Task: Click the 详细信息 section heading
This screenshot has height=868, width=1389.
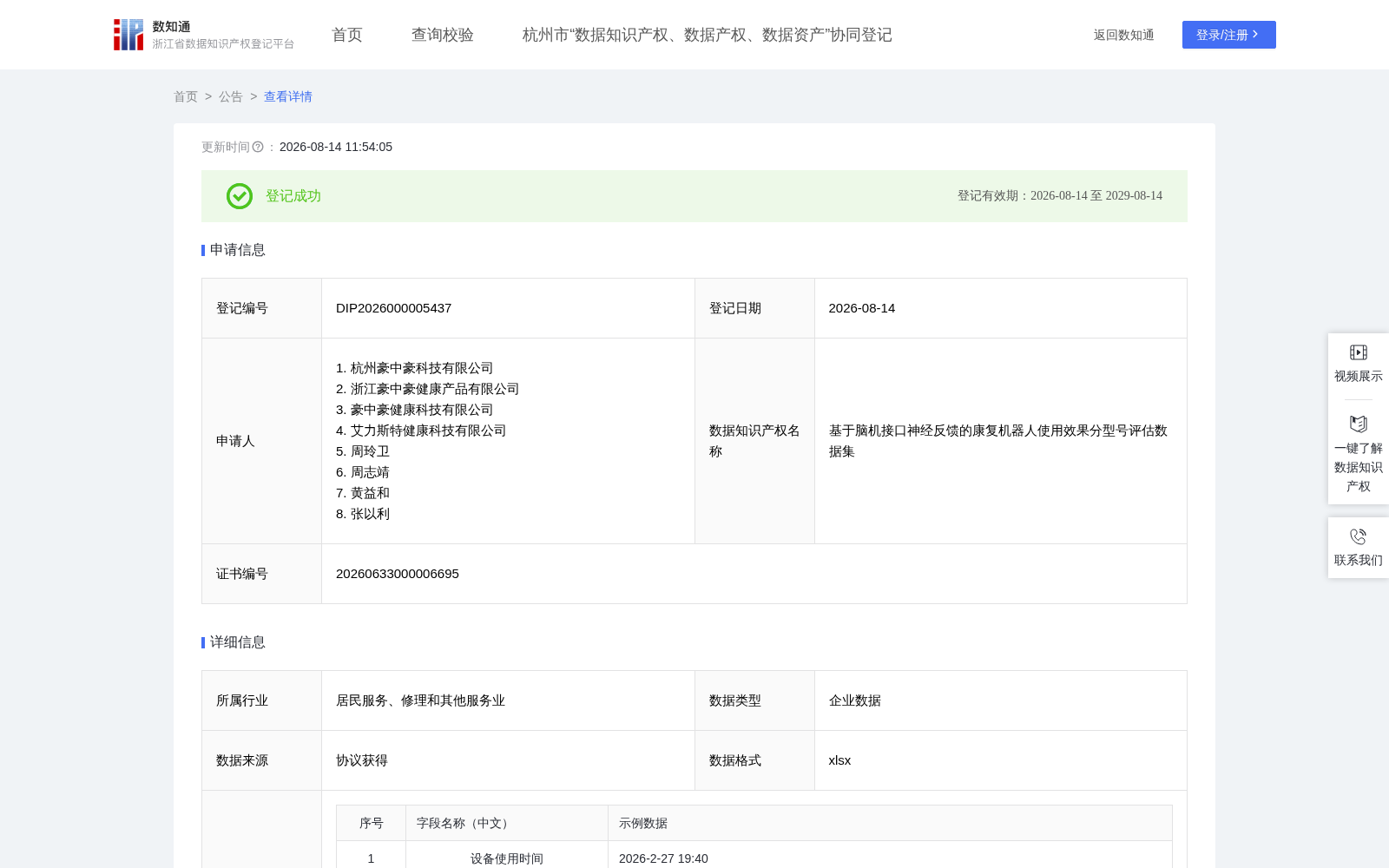Action: (238, 642)
